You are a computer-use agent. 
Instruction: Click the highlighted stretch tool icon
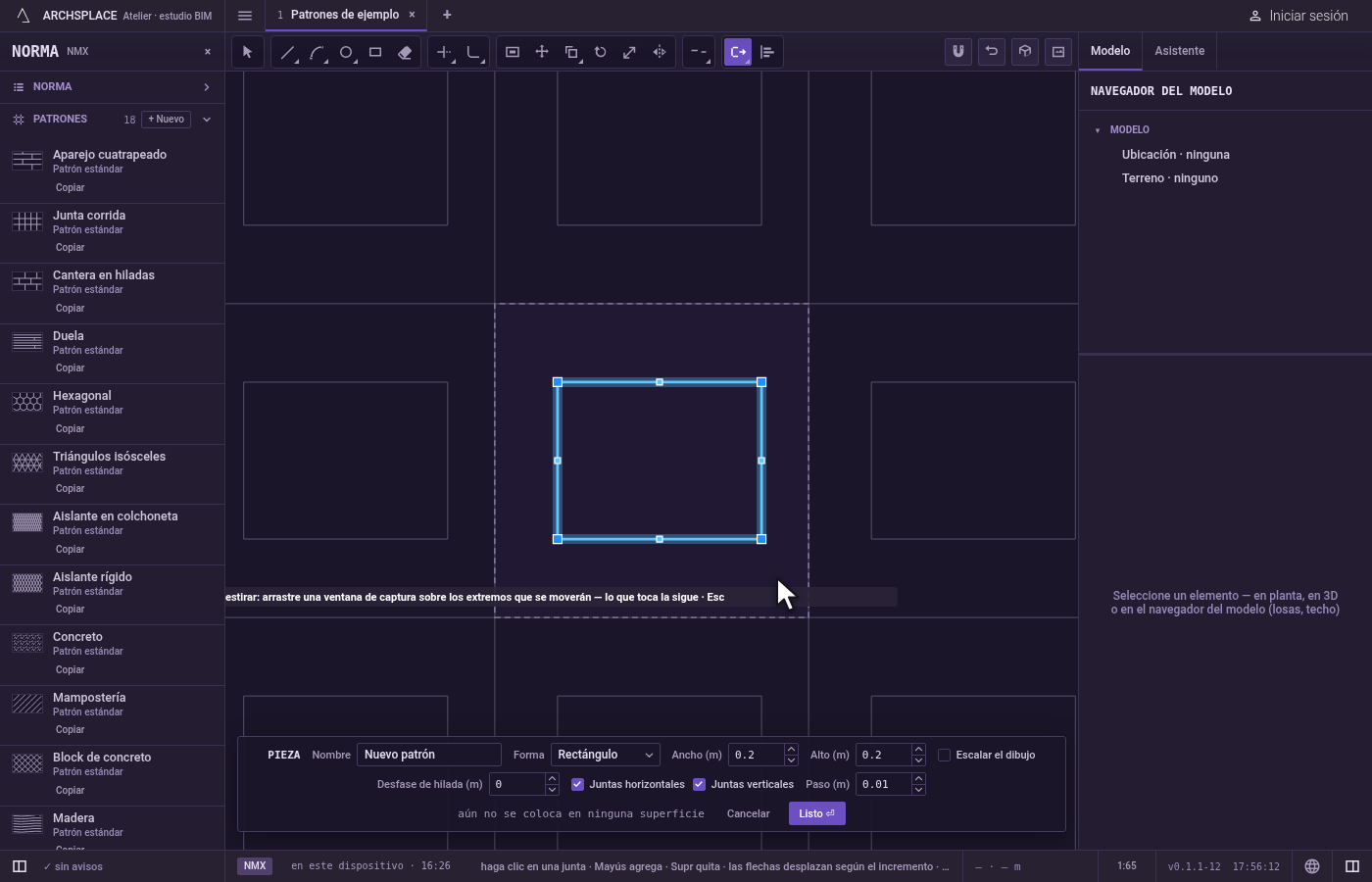pyautogui.click(x=738, y=52)
